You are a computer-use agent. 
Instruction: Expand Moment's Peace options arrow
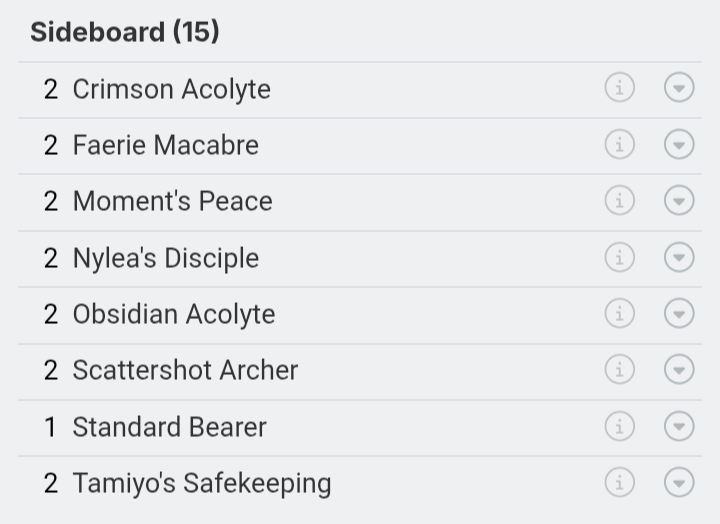click(679, 201)
